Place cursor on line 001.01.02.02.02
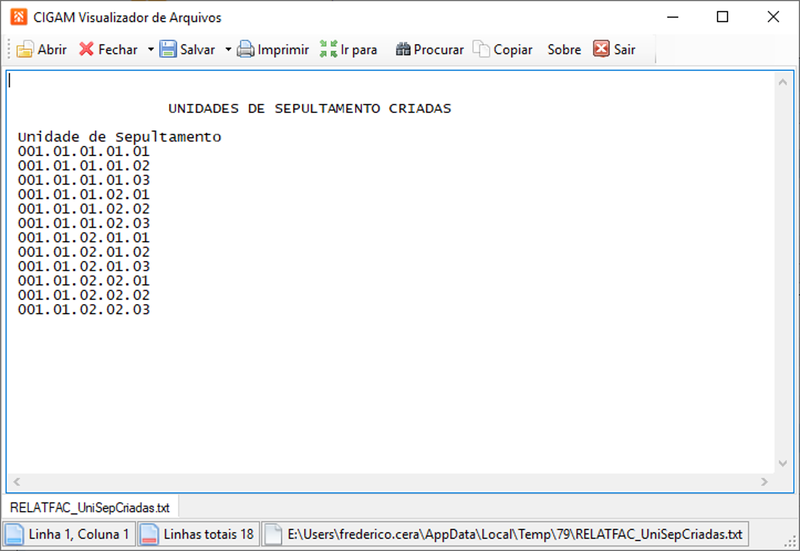Image resolution: width=800 pixels, height=551 pixels. pyautogui.click(x=84, y=295)
